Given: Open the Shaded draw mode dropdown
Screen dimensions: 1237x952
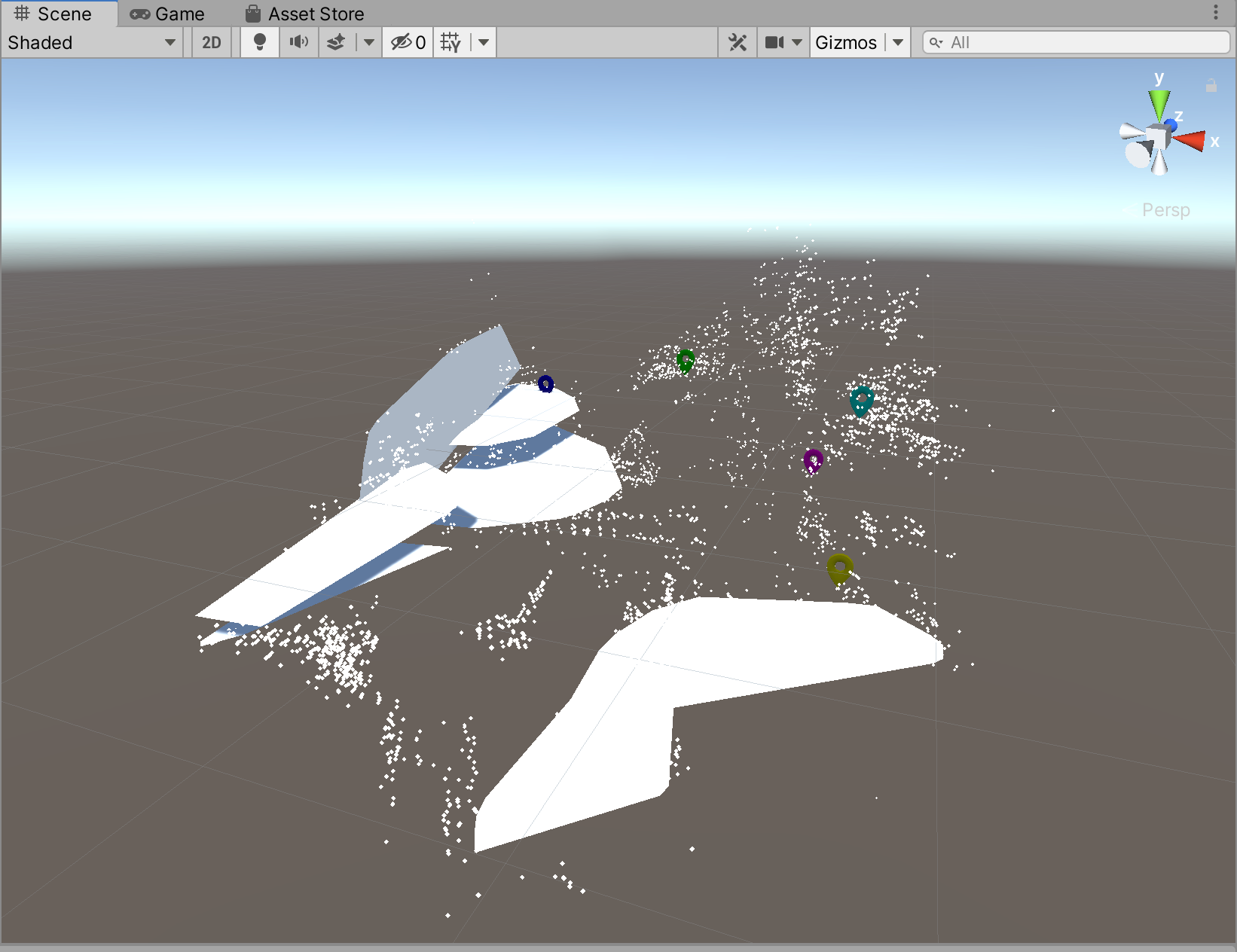Looking at the screenshot, I should point(92,42).
